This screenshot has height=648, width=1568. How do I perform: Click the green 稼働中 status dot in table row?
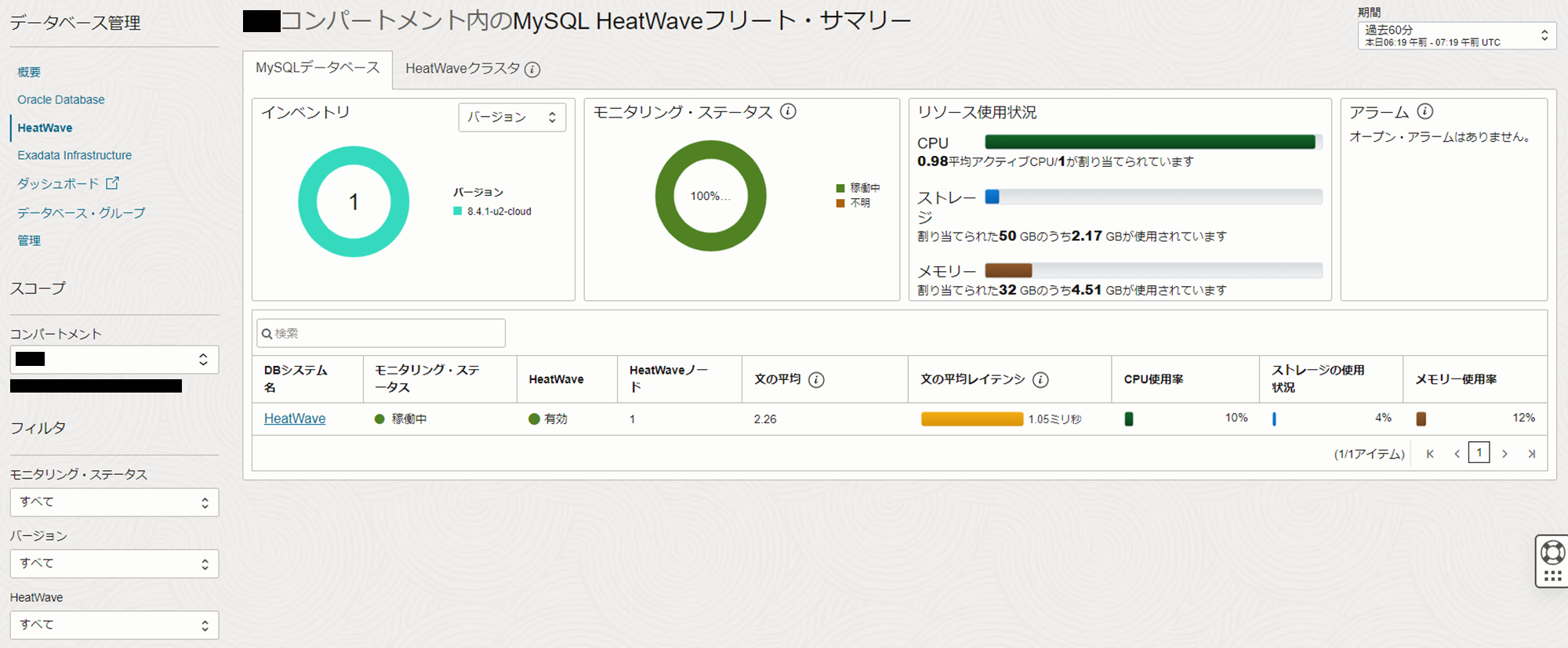click(379, 419)
